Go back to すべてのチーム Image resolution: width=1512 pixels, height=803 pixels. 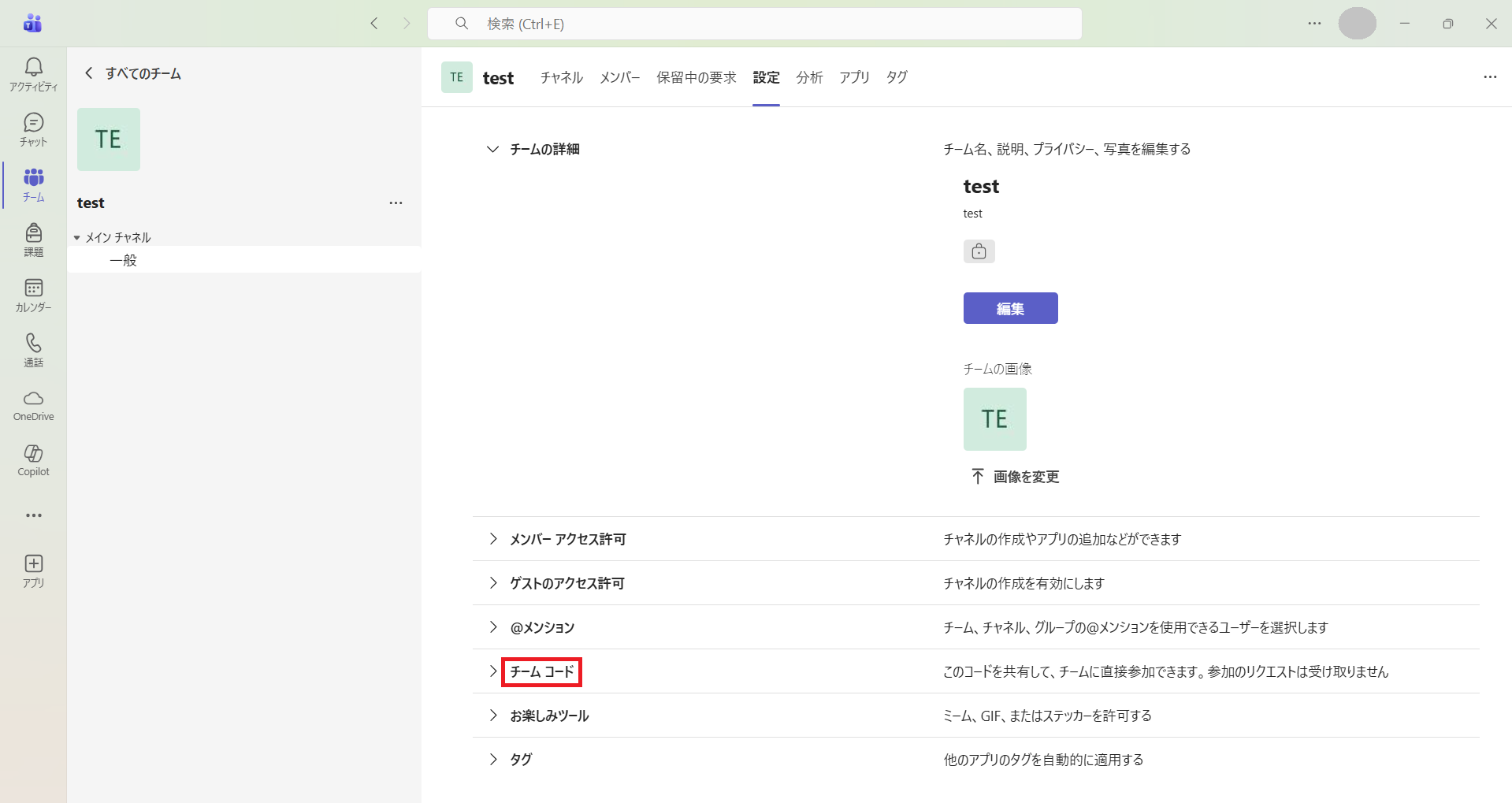click(132, 73)
